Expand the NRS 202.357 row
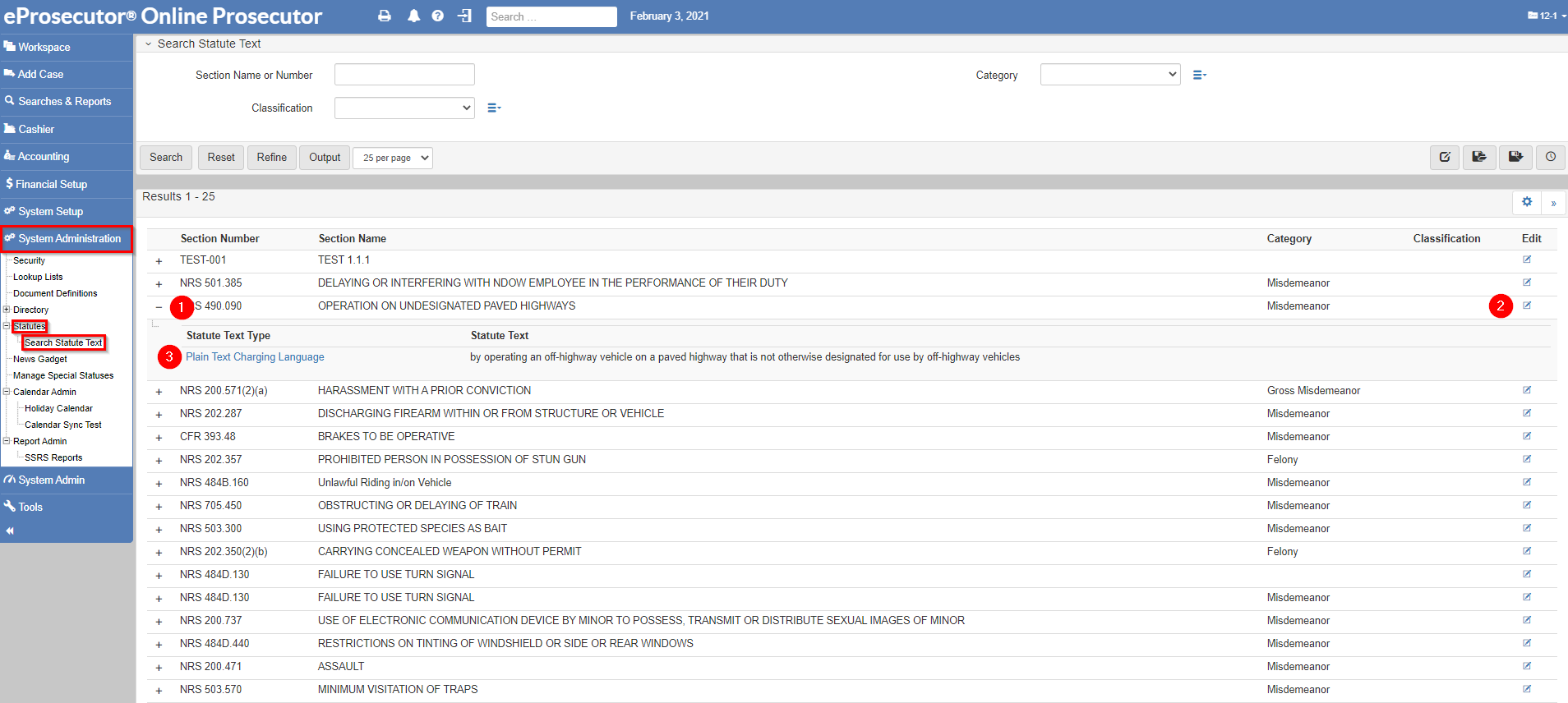This screenshot has height=703, width=1568. coord(159,461)
